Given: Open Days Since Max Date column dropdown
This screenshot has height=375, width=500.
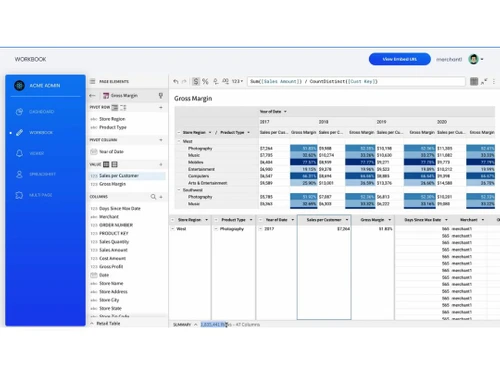Looking at the screenshot, I should pyautogui.click(x=446, y=220).
